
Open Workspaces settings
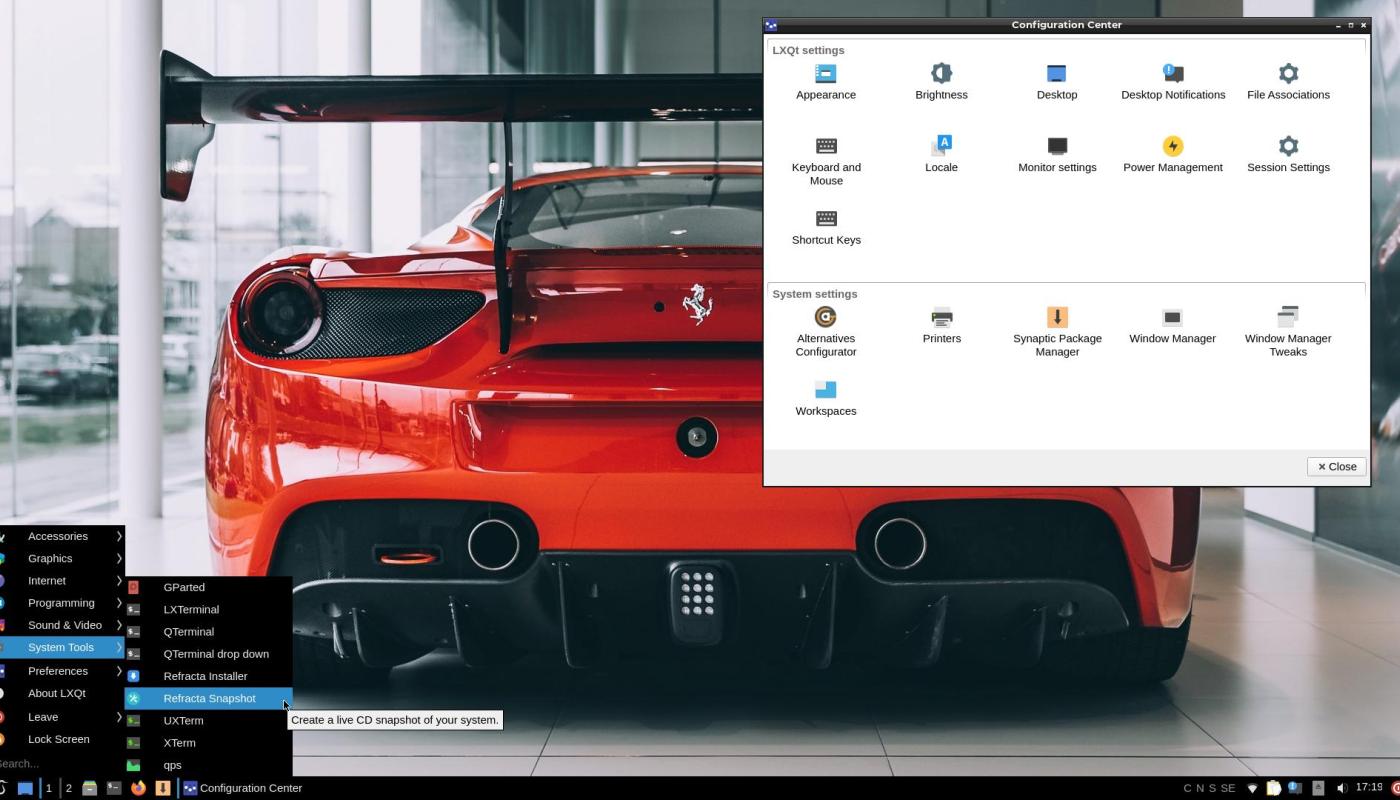click(825, 399)
